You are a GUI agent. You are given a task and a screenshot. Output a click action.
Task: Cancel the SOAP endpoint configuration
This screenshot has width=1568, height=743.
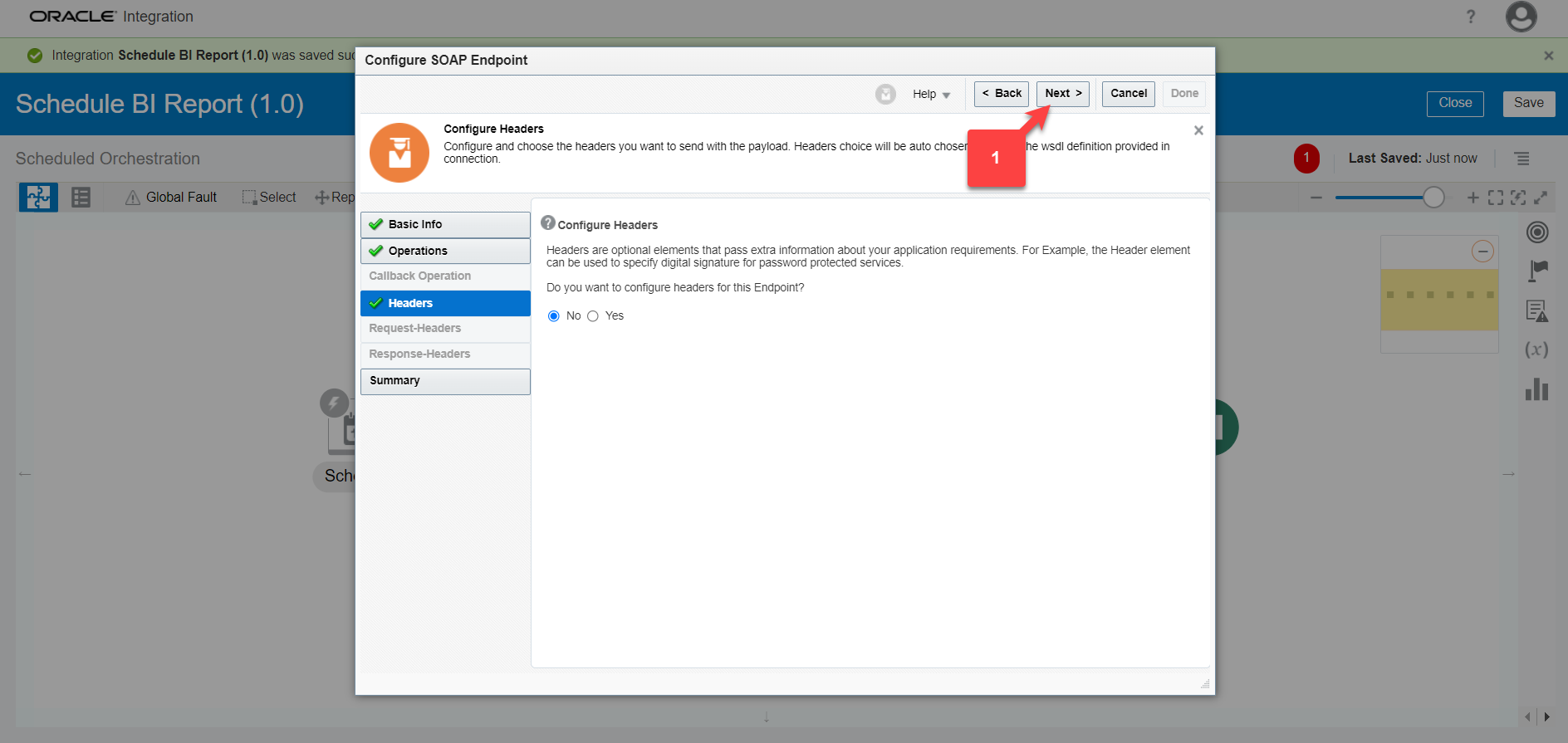pyautogui.click(x=1128, y=94)
